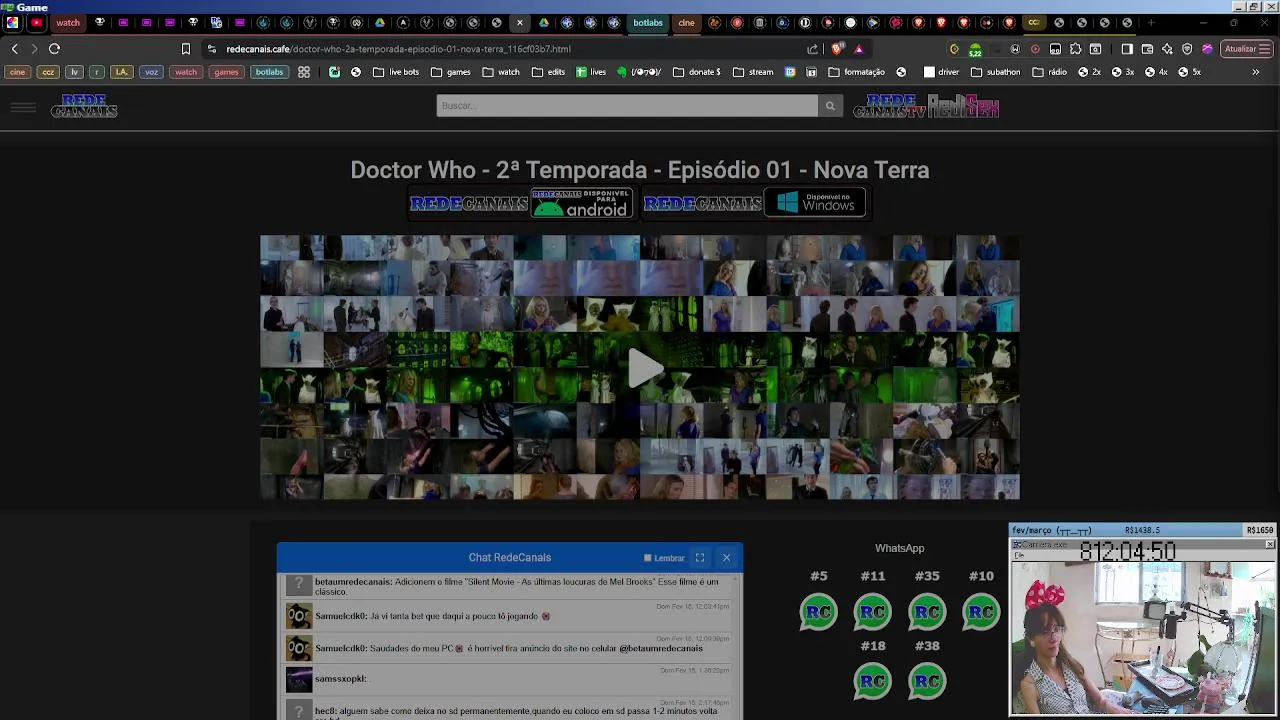Screen dimensions: 1280x720
Task: Click the Atualizar update button
Action: pyautogui.click(x=1246, y=48)
